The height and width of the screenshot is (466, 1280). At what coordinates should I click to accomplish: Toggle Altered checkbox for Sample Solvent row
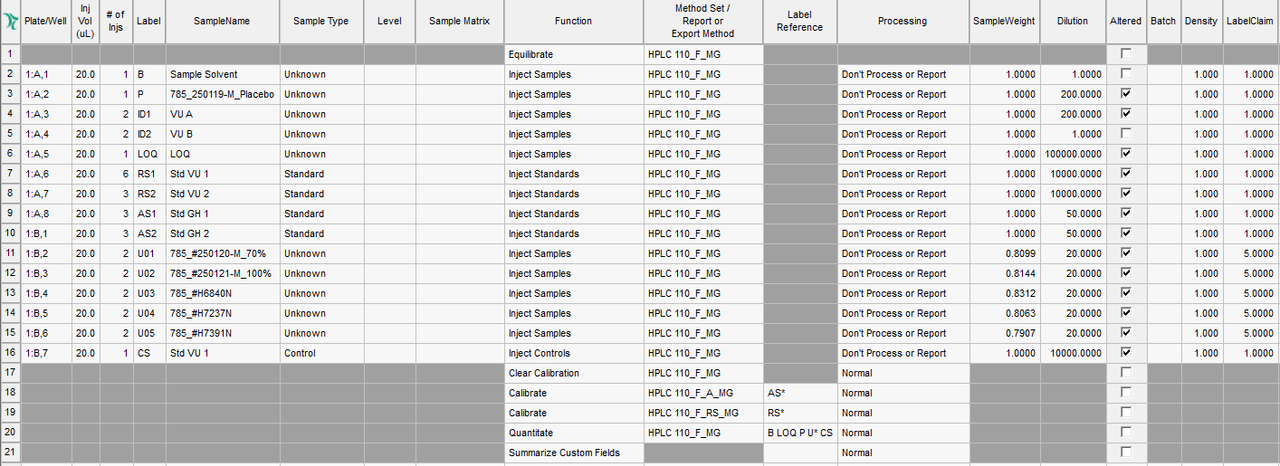tap(1127, 74)
